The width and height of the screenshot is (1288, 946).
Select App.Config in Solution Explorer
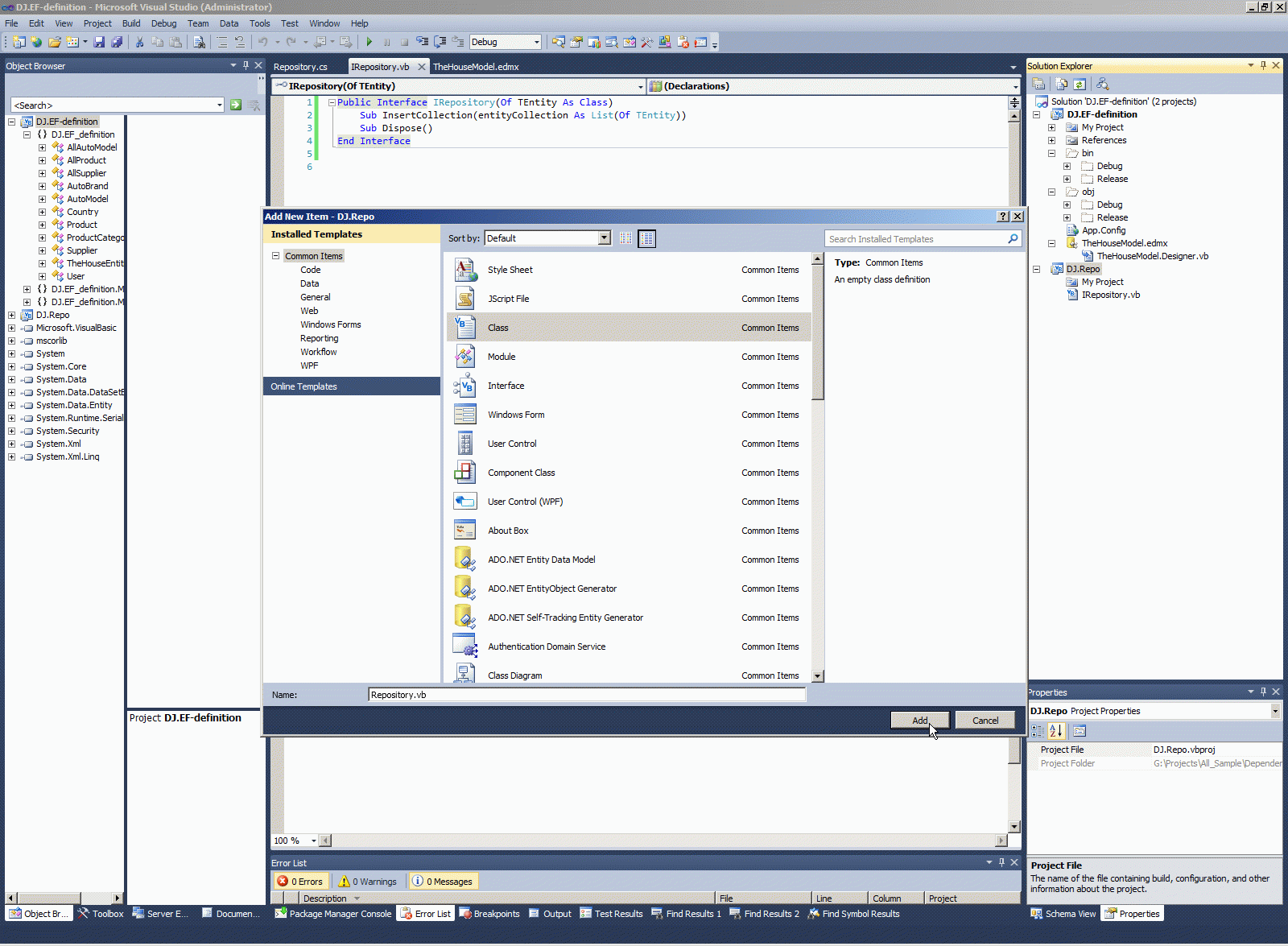(x=1104, y=230)
